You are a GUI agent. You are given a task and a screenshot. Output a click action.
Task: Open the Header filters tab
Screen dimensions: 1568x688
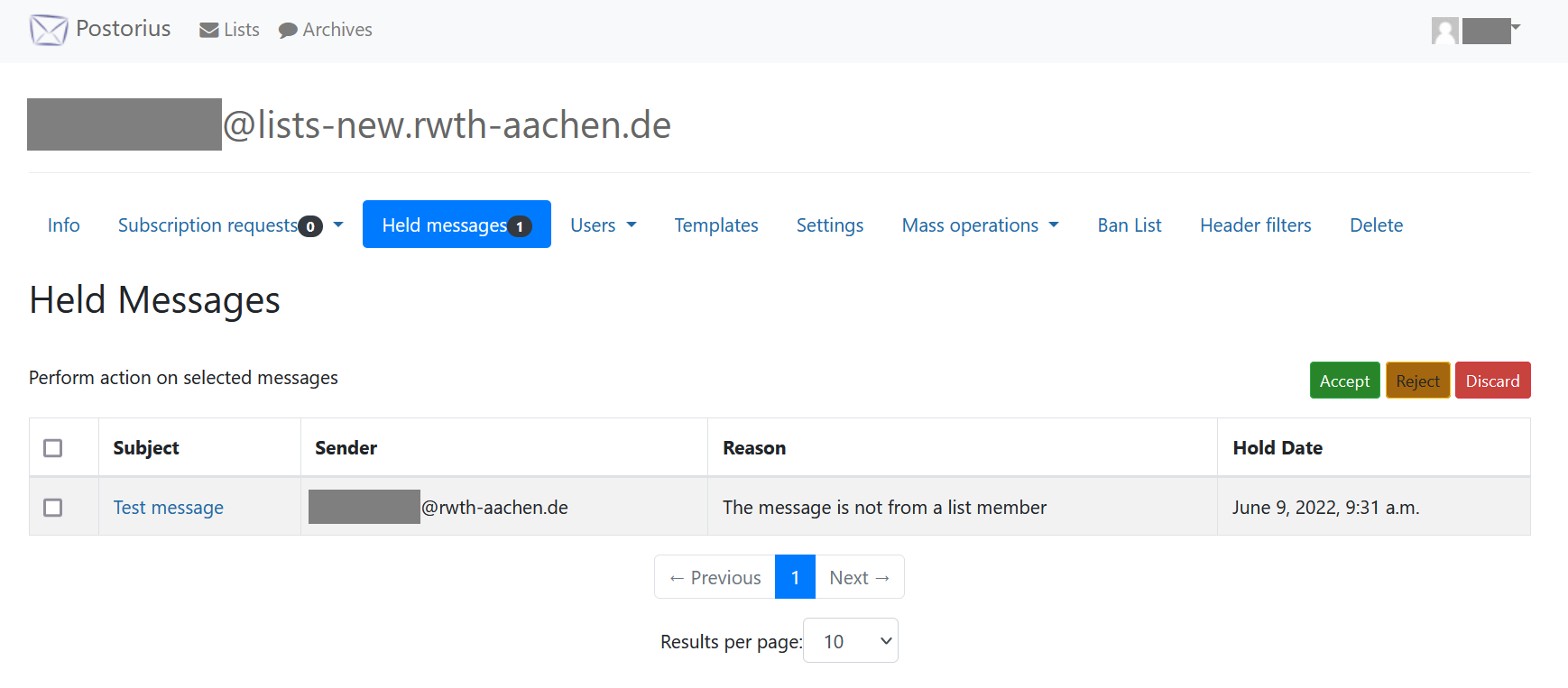pyautogui.click(x=1255, y=225)
